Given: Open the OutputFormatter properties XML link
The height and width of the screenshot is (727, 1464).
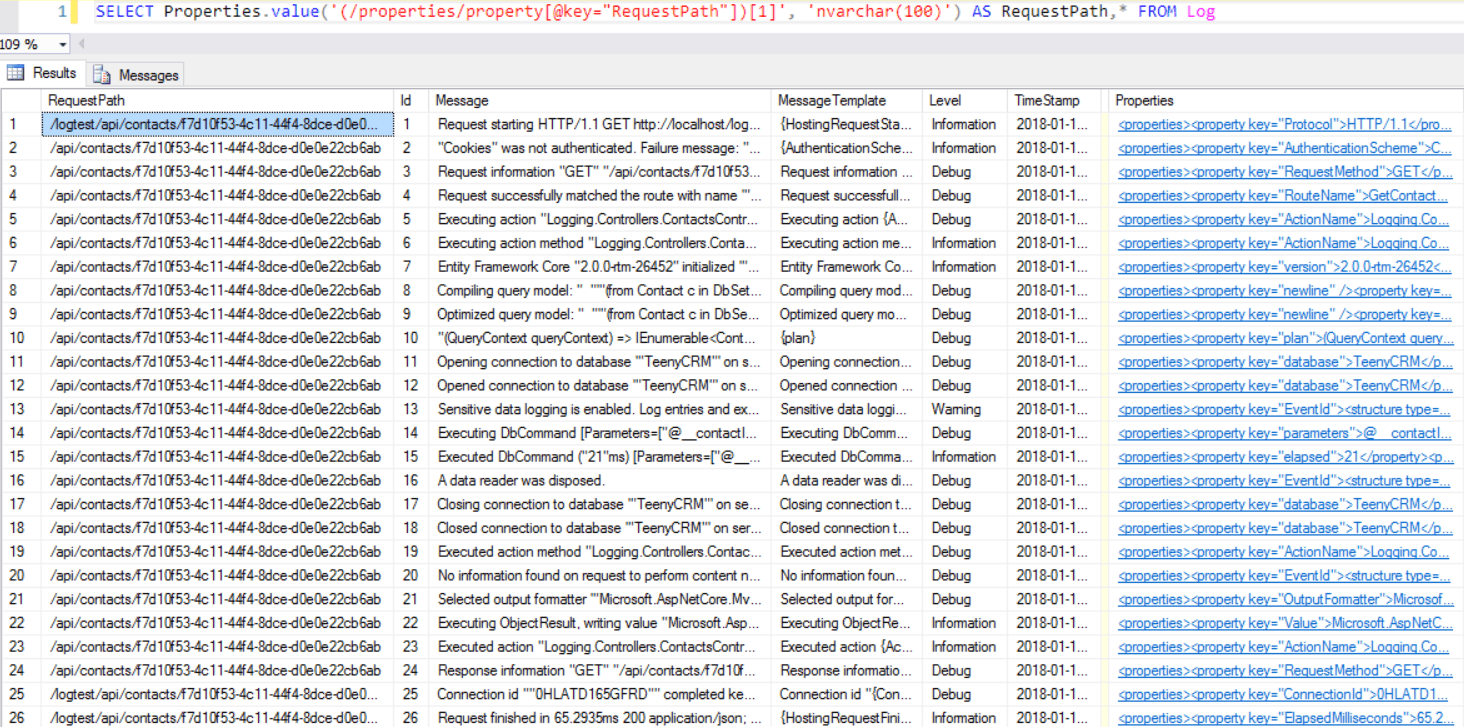Looking at the screenshot, I should tap(1284, 599).
